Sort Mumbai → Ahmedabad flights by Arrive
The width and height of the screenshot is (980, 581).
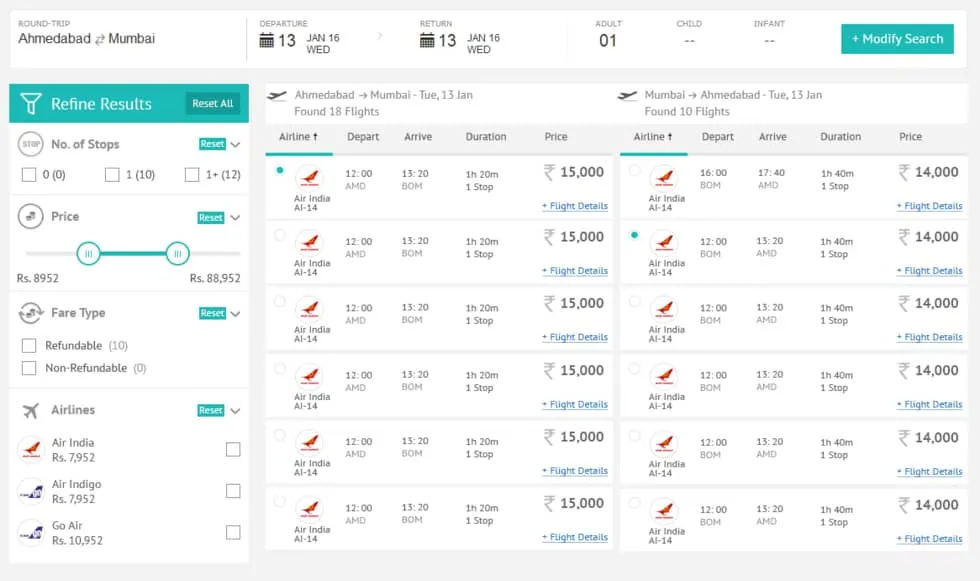click(772, 137)
